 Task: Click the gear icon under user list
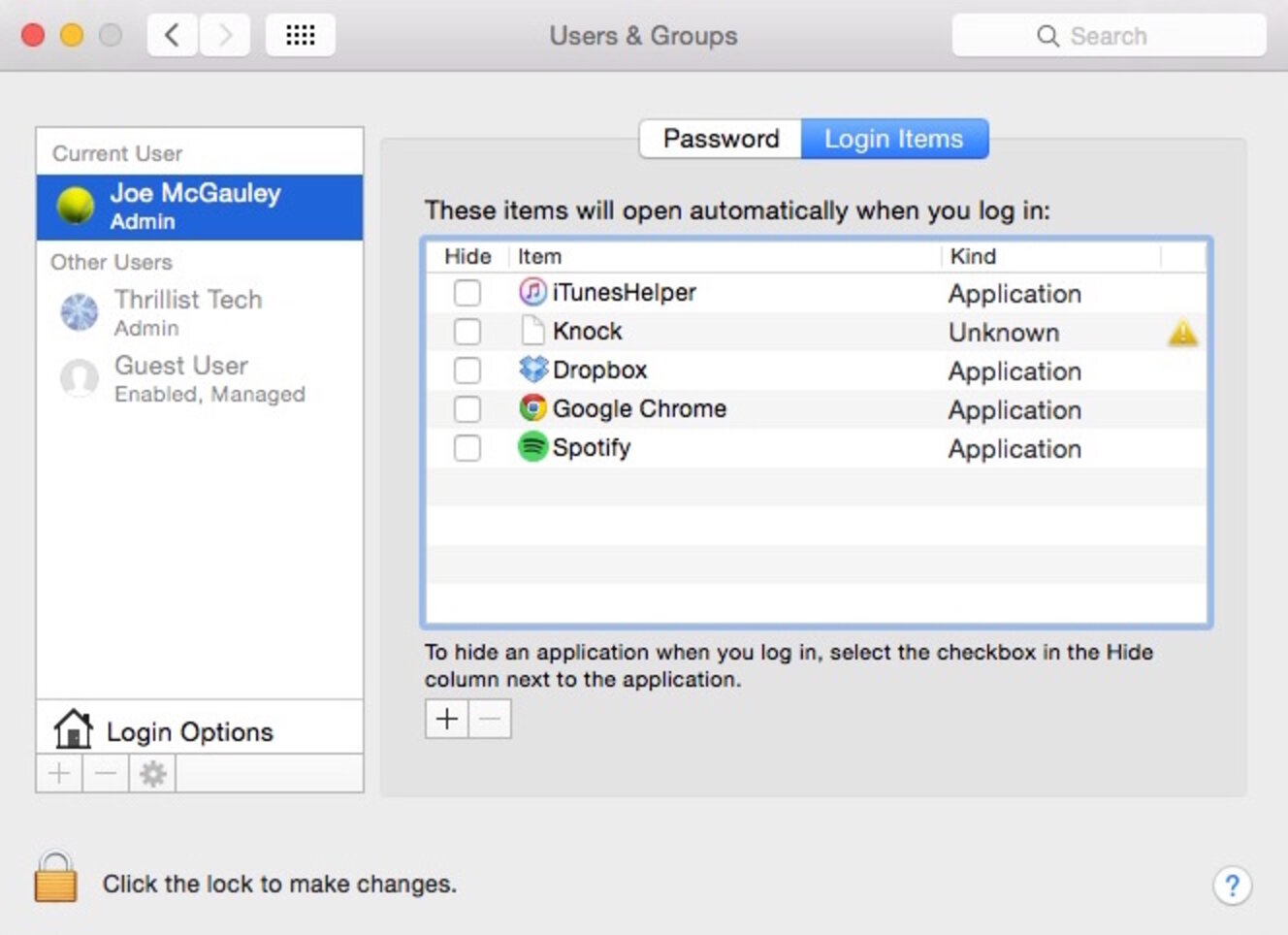[x=152, y=774]
